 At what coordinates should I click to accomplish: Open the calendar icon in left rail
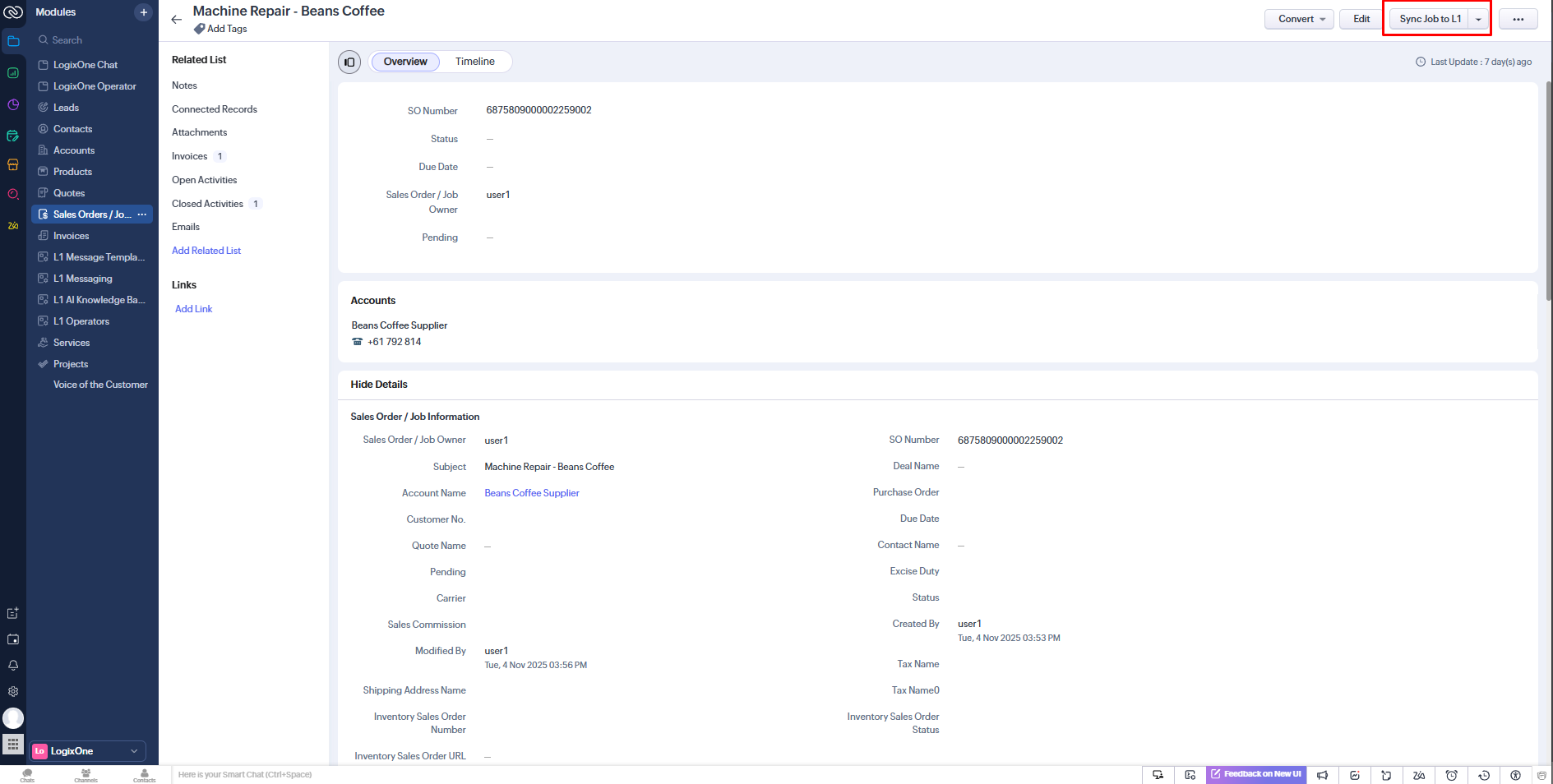pyautogui.click(x=13, y=639)
